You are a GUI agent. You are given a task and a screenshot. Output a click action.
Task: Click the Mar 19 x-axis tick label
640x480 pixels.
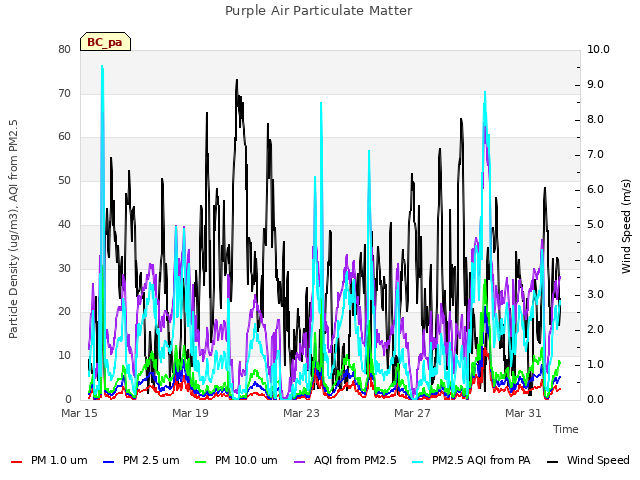pos(190,413)
